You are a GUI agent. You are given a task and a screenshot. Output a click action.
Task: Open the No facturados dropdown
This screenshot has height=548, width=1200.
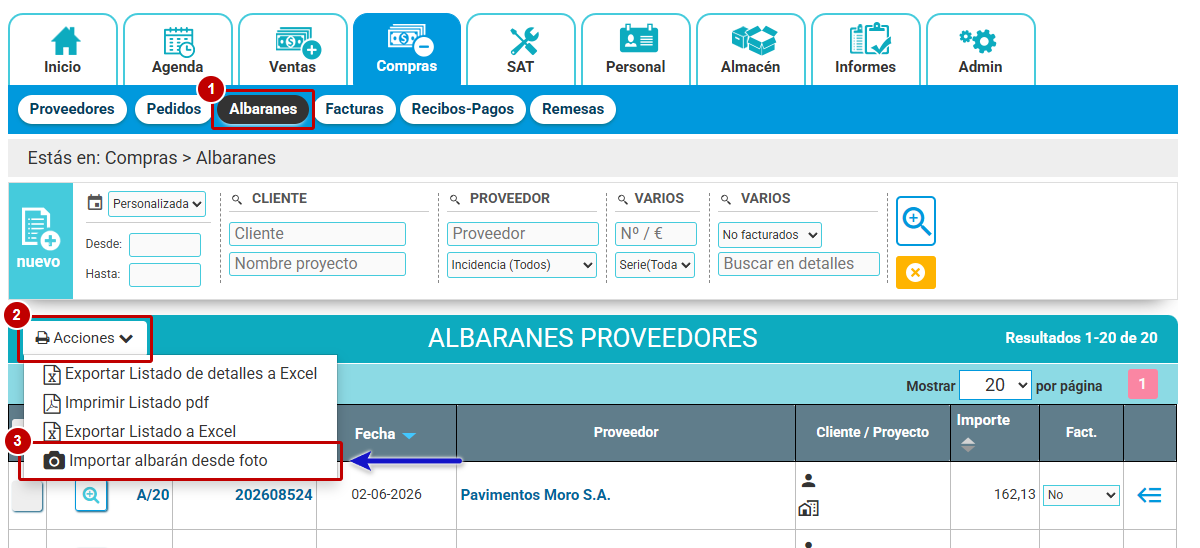[770, 235]
